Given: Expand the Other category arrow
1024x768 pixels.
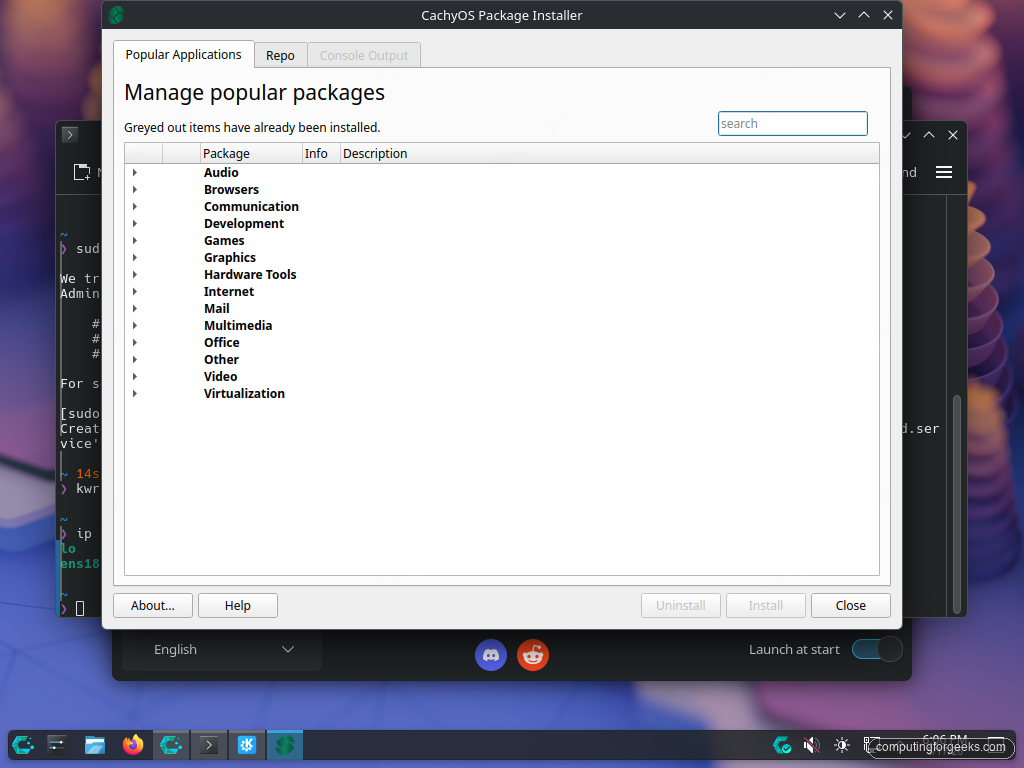Looking at the screenshot, I should 135,359.
